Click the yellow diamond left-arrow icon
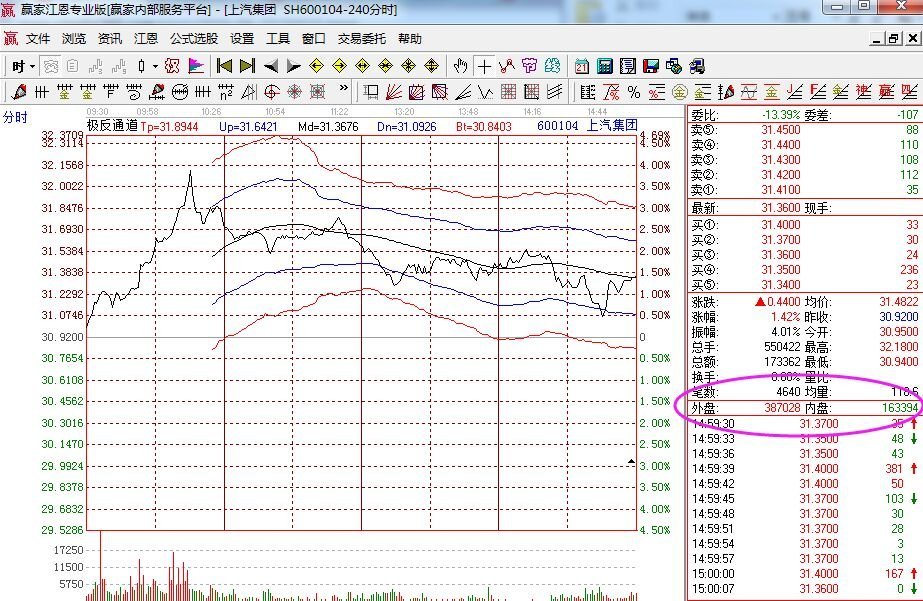Viewport: 923px width, 601px height. 317,66
